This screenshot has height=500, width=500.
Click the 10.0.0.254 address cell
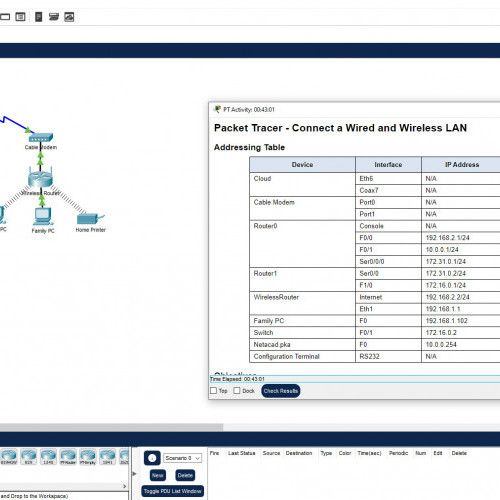461,344
